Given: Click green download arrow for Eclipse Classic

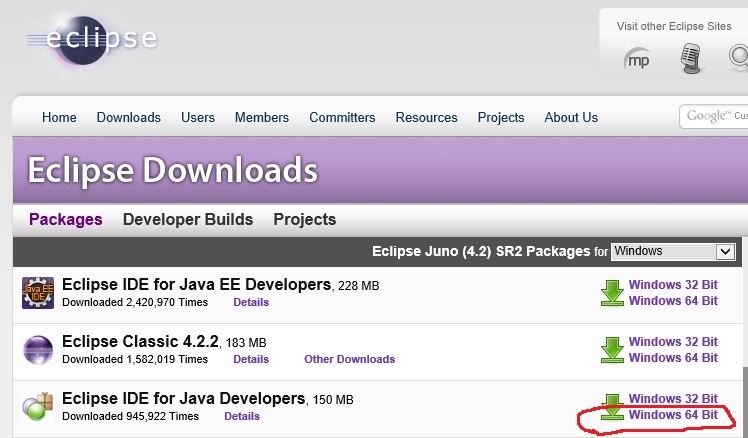Looking at the screenshot, I should coord(612,350).
